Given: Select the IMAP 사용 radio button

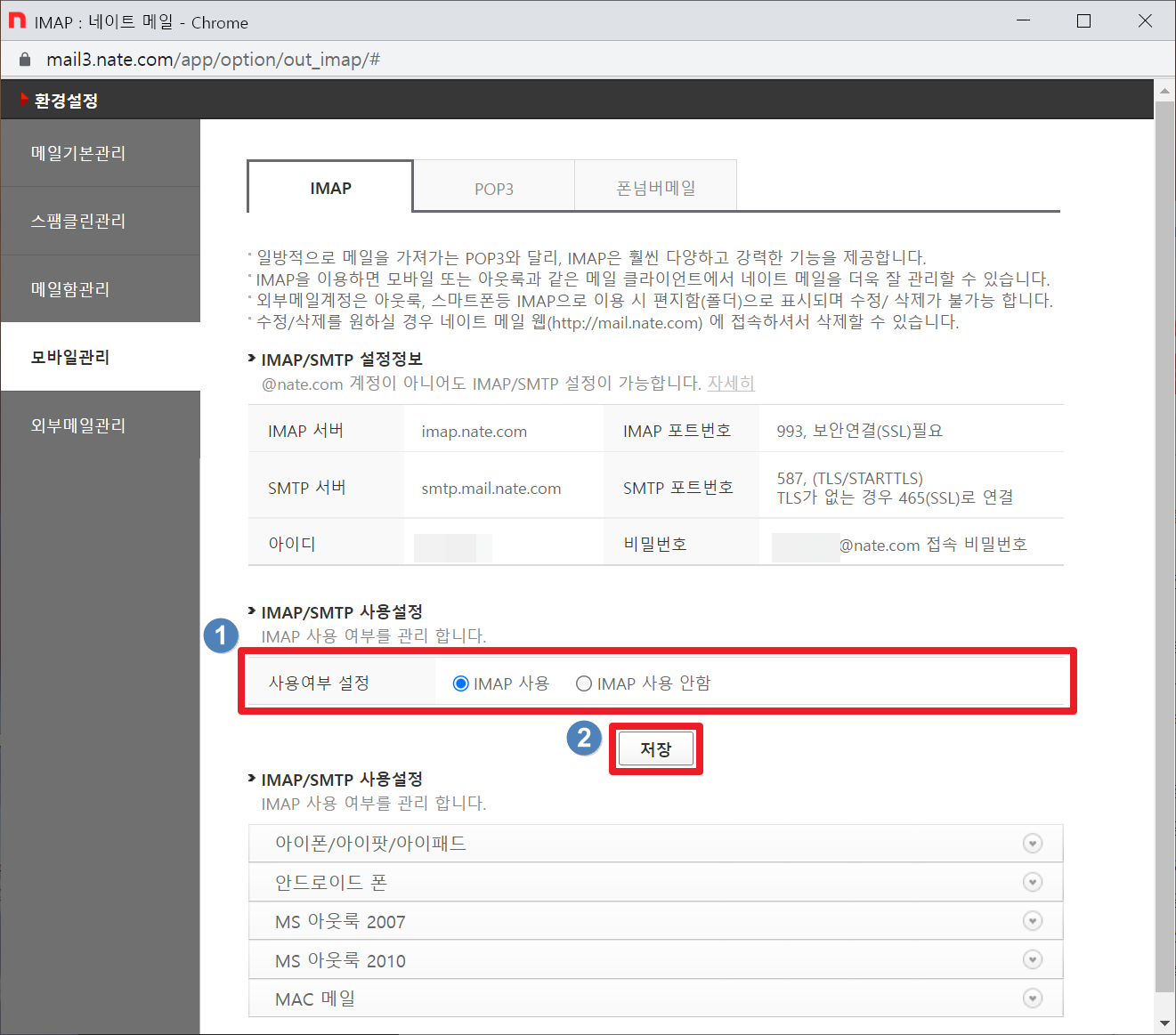Looking at the screenshot, I should tap(460, 683).
